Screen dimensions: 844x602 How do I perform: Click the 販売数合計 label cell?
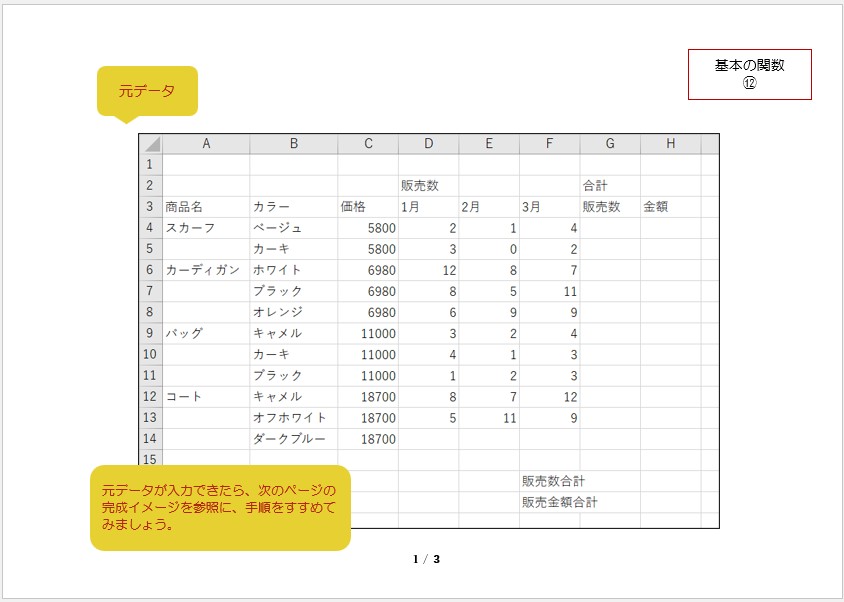[553, 481]
